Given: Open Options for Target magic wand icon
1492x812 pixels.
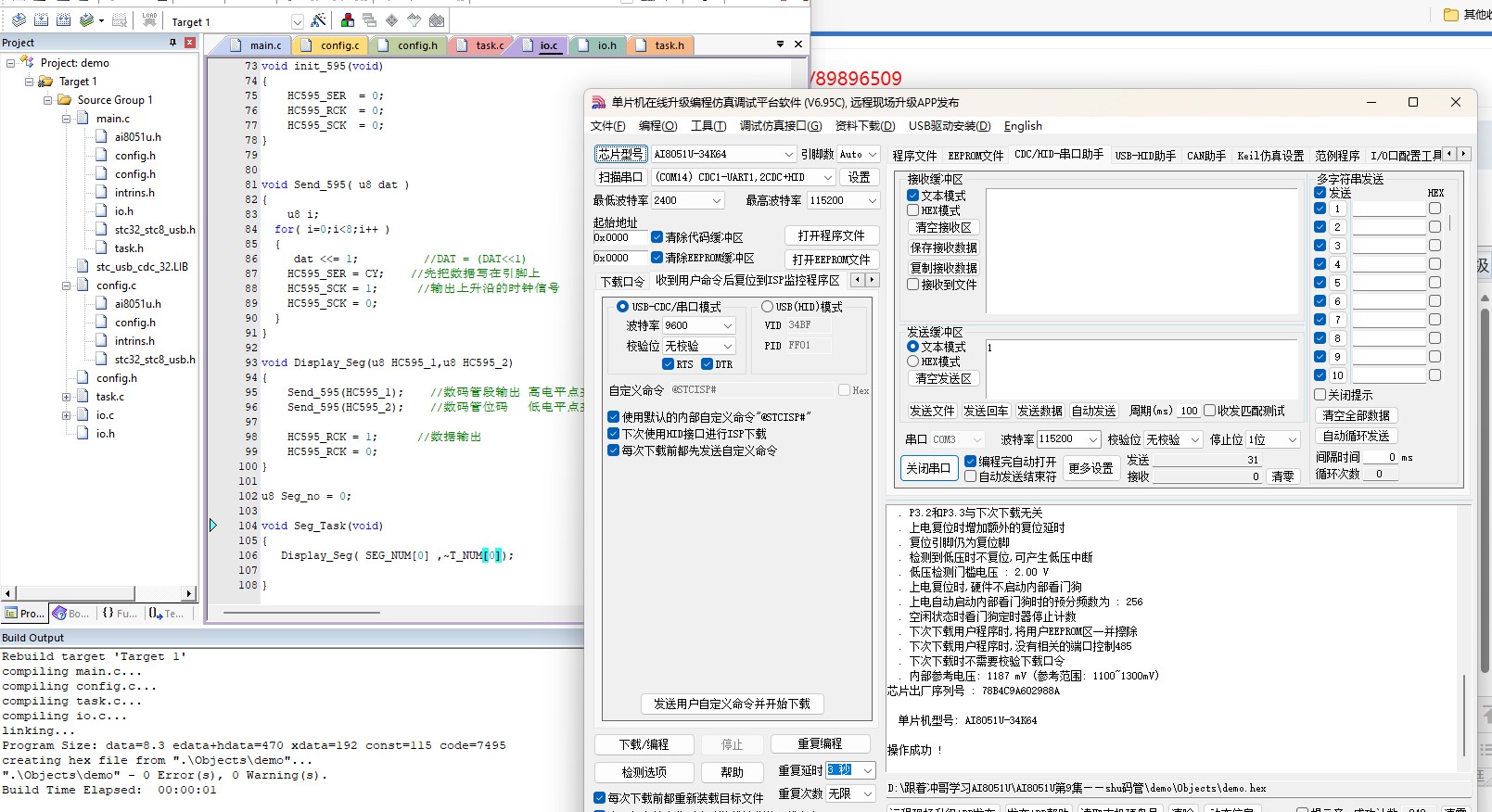Looking at the screenshot, I should point(318,20).
